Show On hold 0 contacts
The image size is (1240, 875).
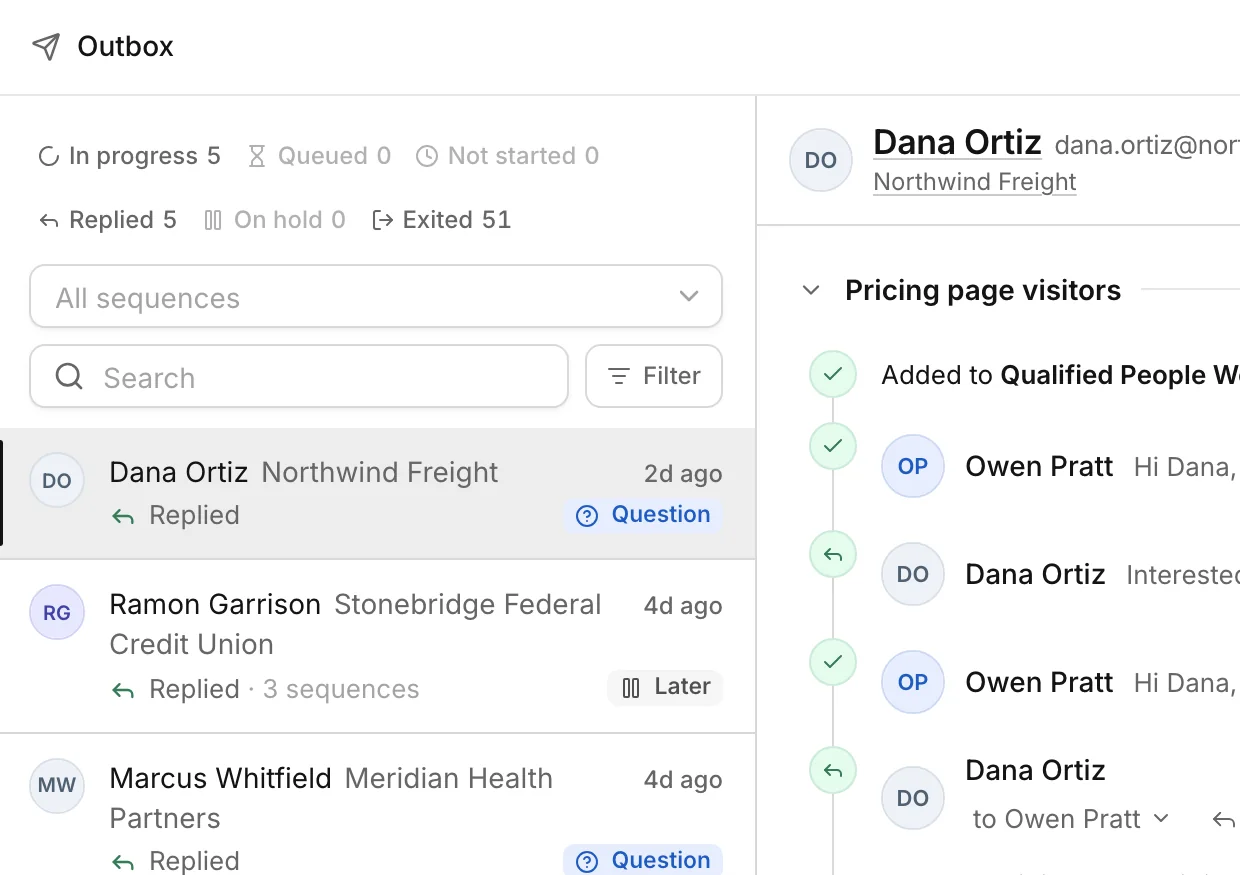[x=274, y=220]
